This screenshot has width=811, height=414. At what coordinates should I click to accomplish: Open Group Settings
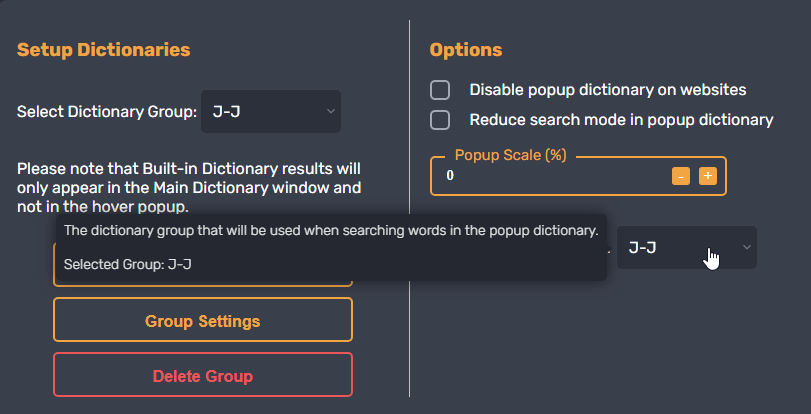(203, 321)
